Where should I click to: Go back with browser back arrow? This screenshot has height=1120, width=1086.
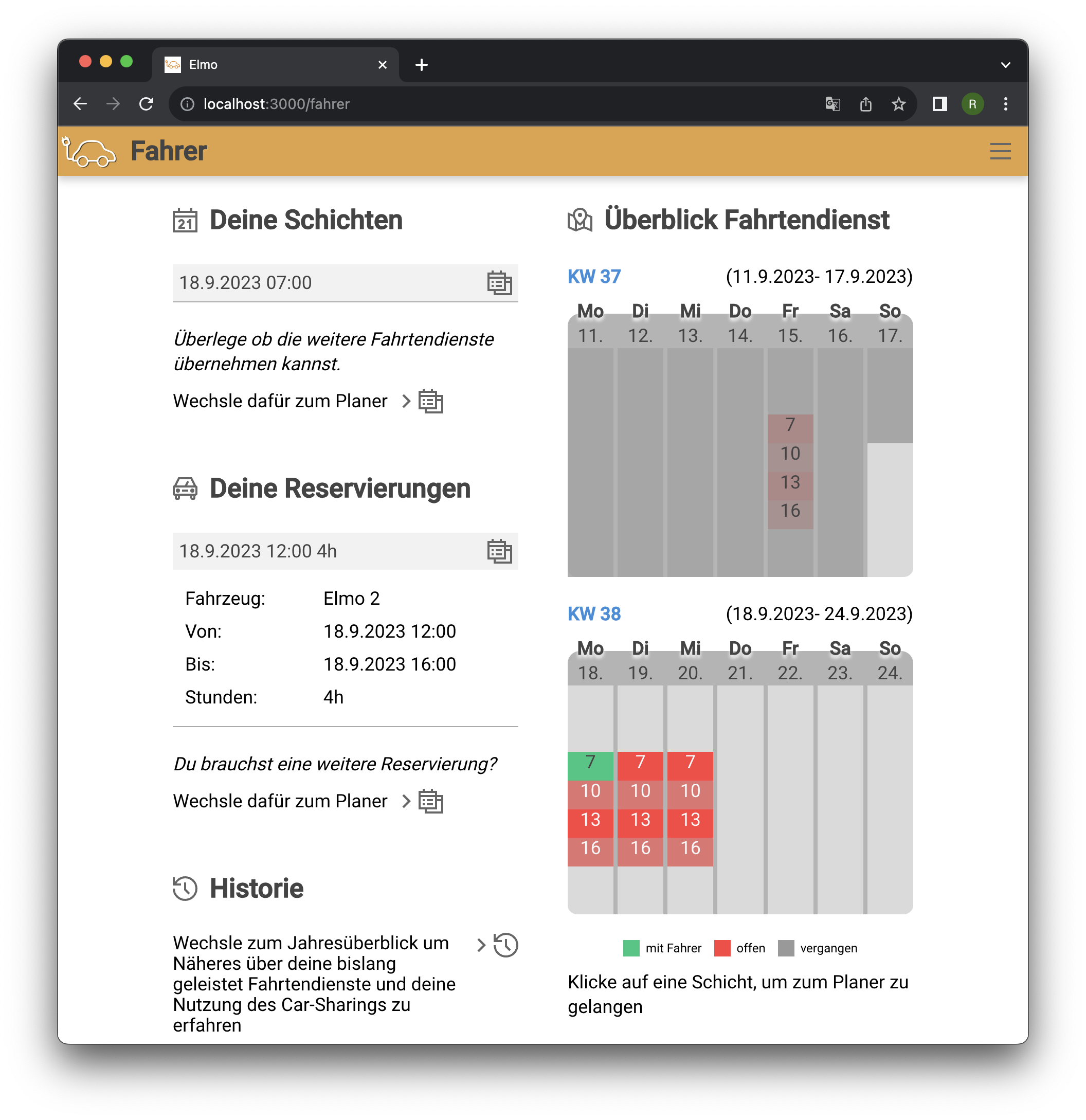coord(81,104)
